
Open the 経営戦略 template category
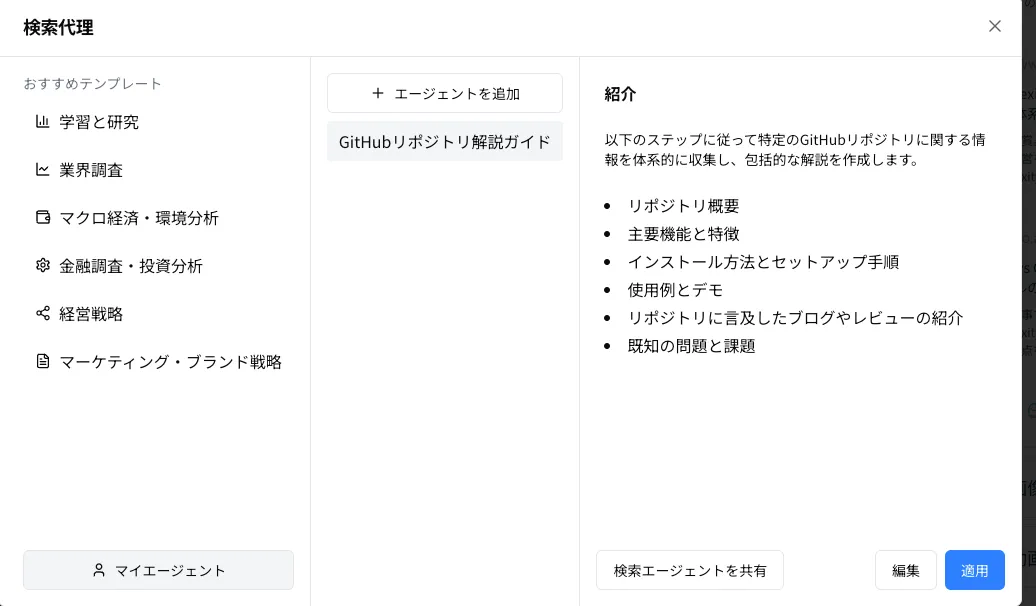coord(159,313)
